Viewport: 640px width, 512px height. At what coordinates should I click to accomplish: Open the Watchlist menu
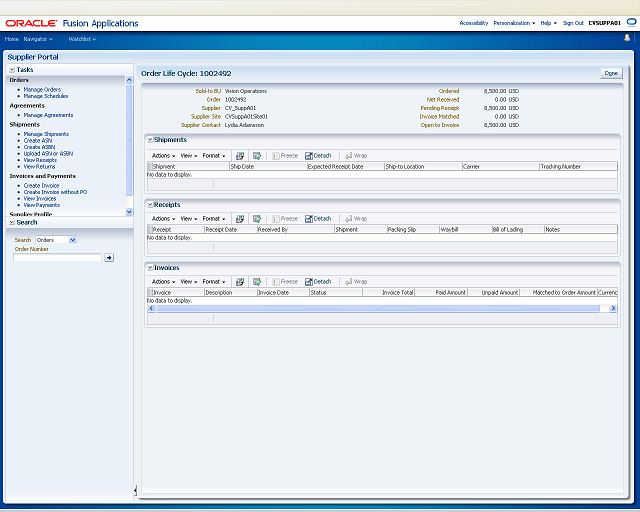(x=82, y=39)
